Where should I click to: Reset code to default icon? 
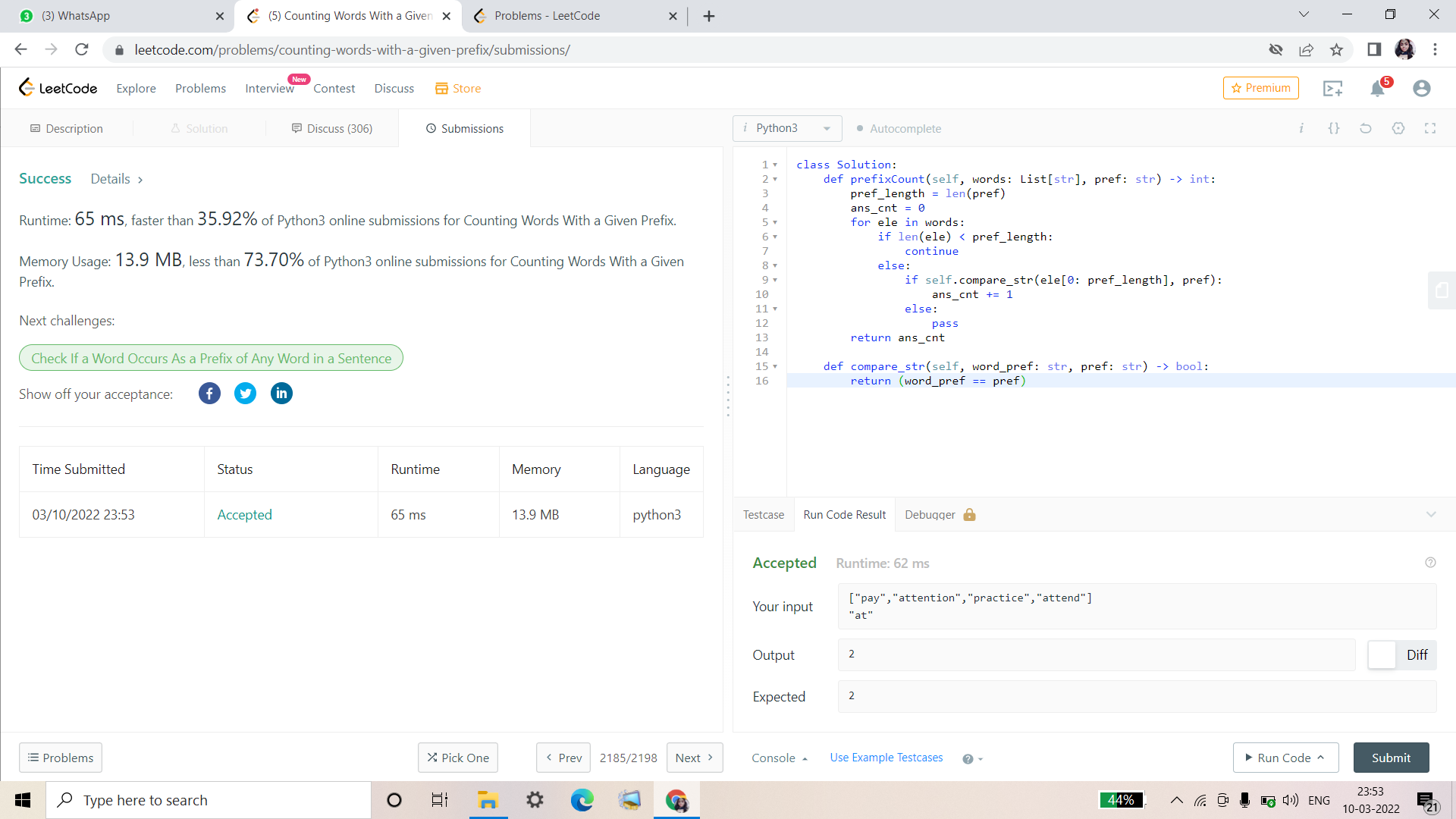coord(1366,128)
